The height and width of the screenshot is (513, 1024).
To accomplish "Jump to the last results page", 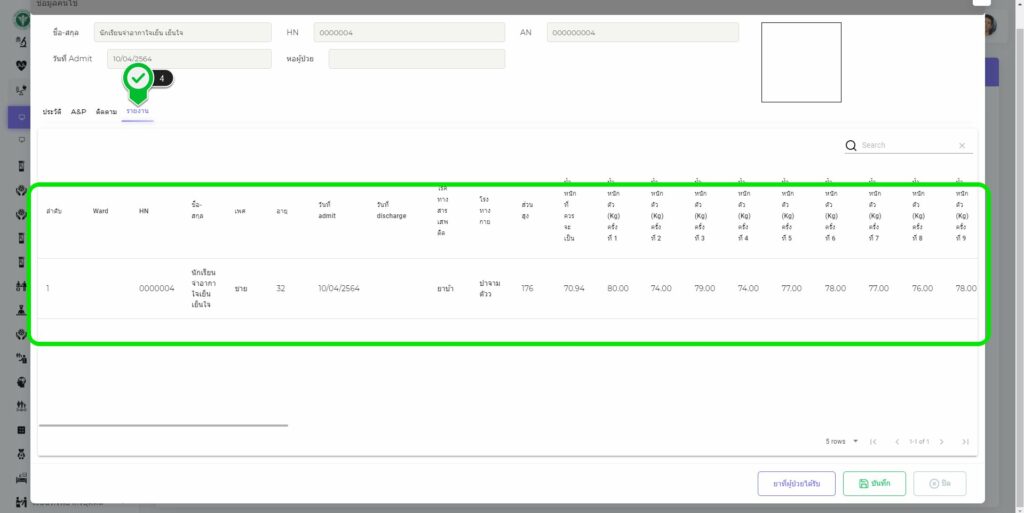I will 965,441.
